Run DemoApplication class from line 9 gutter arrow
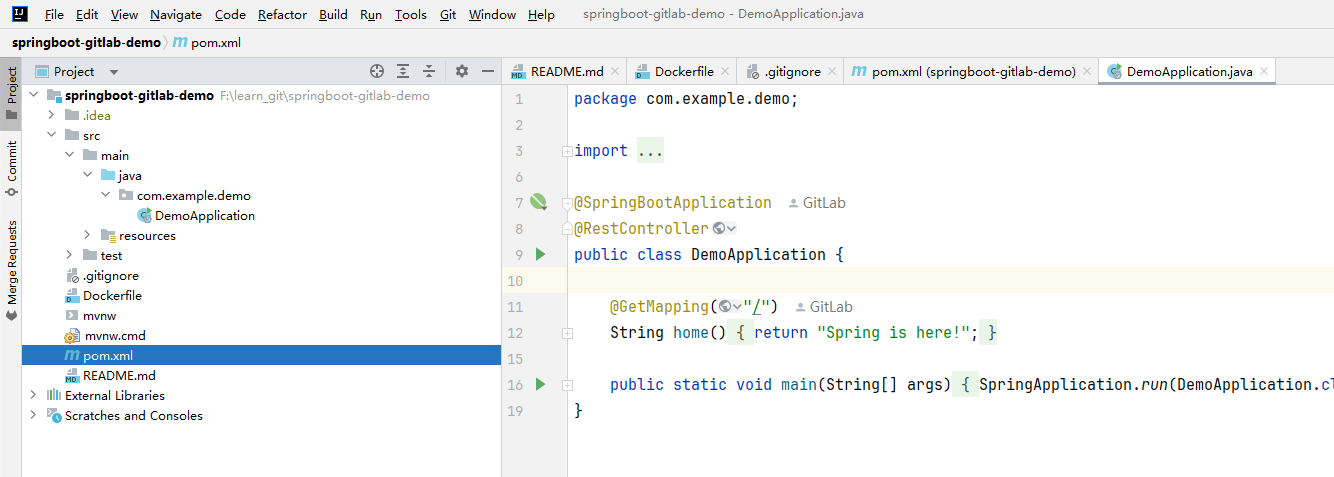The image size is (1334, 477). [x=540, y=254]
